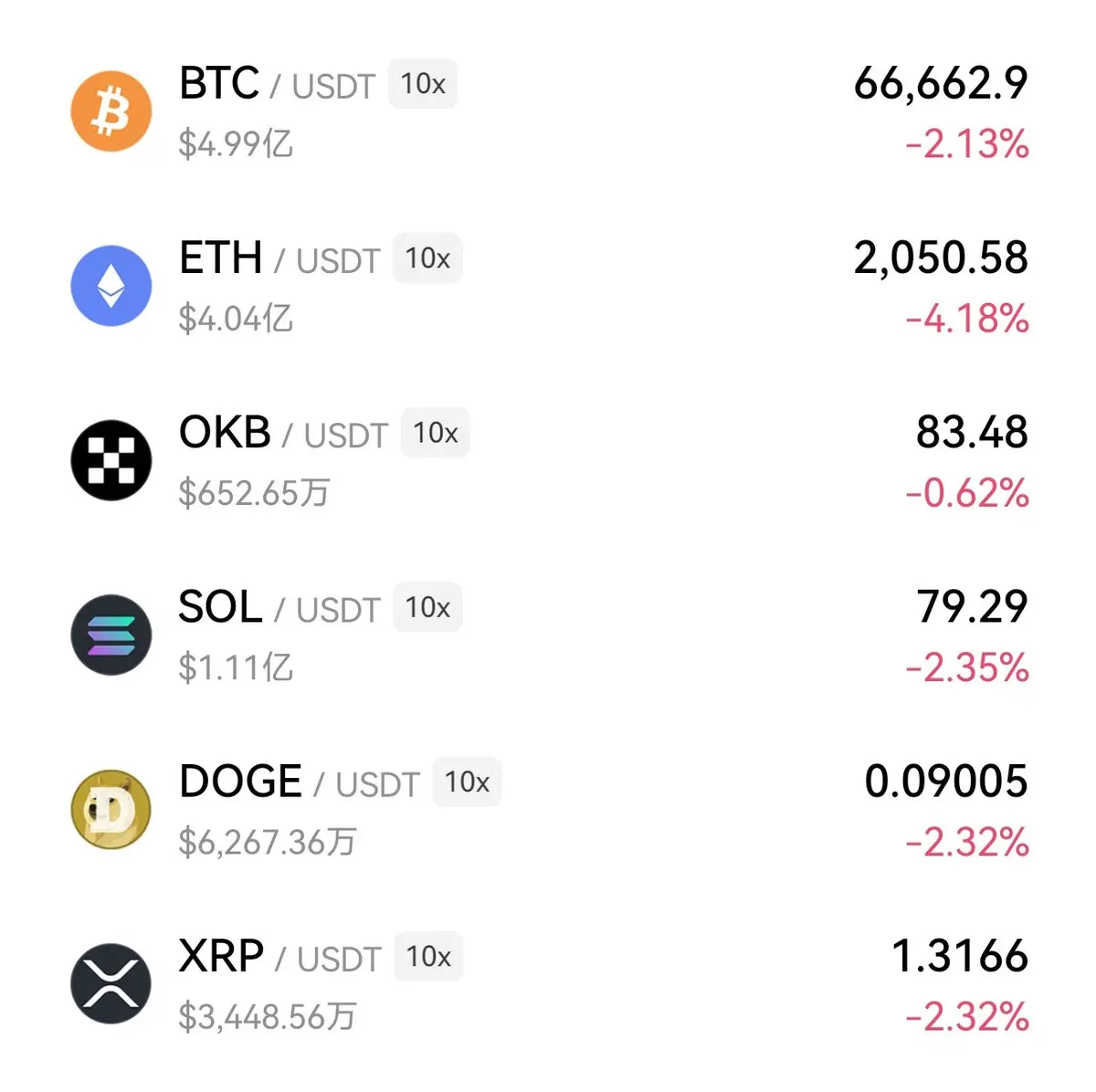Click the SOL volume $1.11亿

[x=236, y=668]
